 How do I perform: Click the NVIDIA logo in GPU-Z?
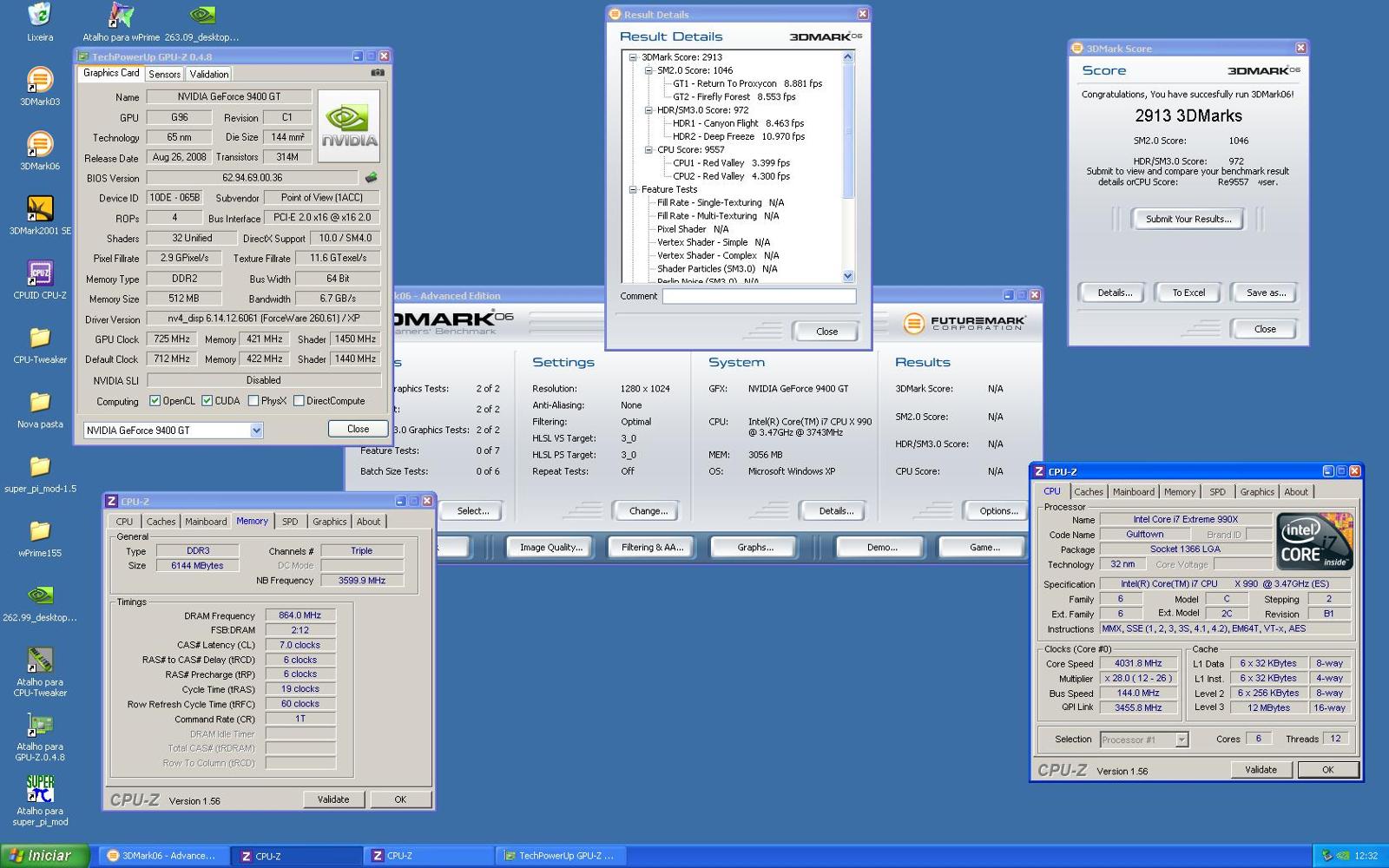pyautogui.click(x=349, y=126)
